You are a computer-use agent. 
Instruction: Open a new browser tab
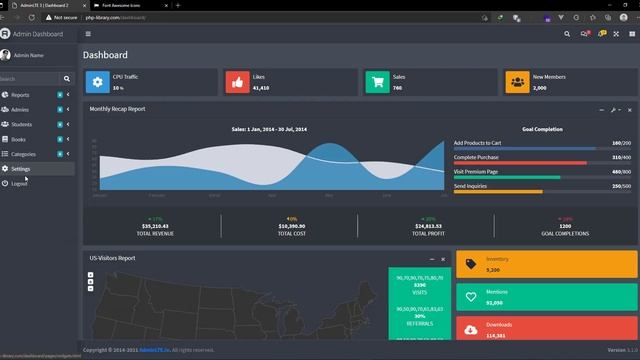[x=178, y=5]
